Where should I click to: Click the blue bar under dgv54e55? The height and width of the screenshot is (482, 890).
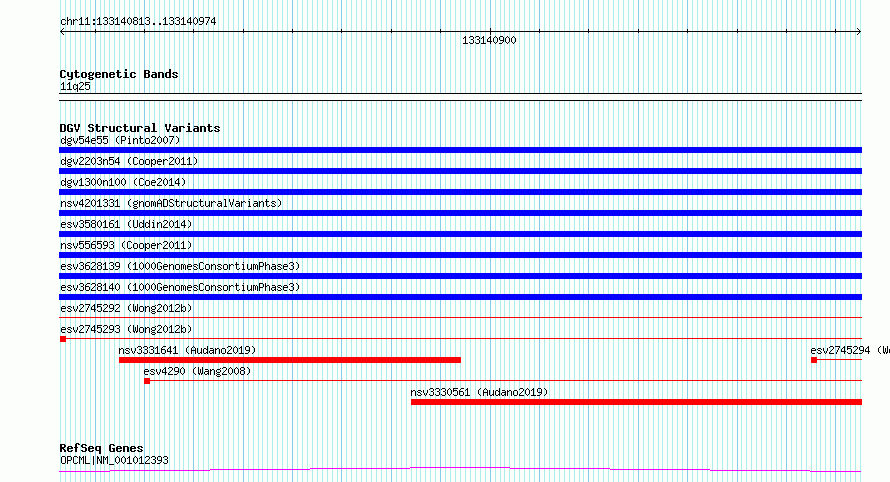coord(460,150)
